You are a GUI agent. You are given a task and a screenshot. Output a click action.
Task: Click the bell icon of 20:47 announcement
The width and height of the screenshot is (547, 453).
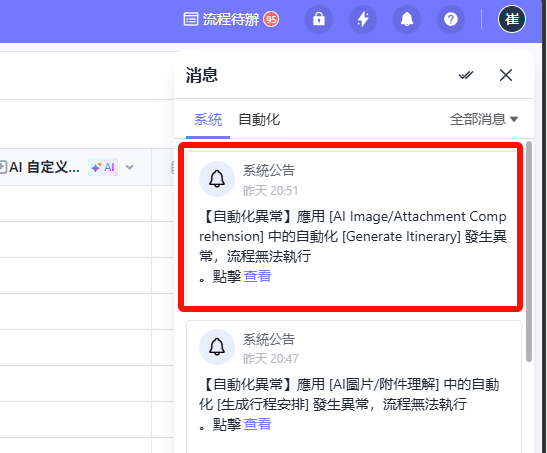click(217, 347)
